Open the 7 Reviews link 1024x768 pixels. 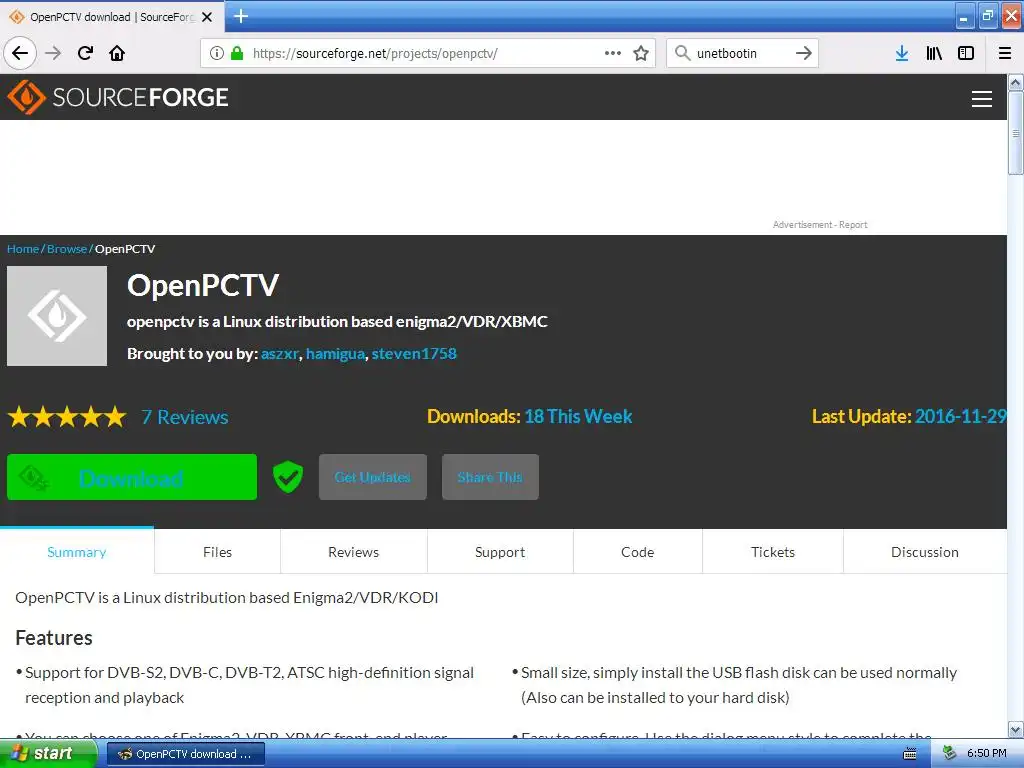(185, 417)
